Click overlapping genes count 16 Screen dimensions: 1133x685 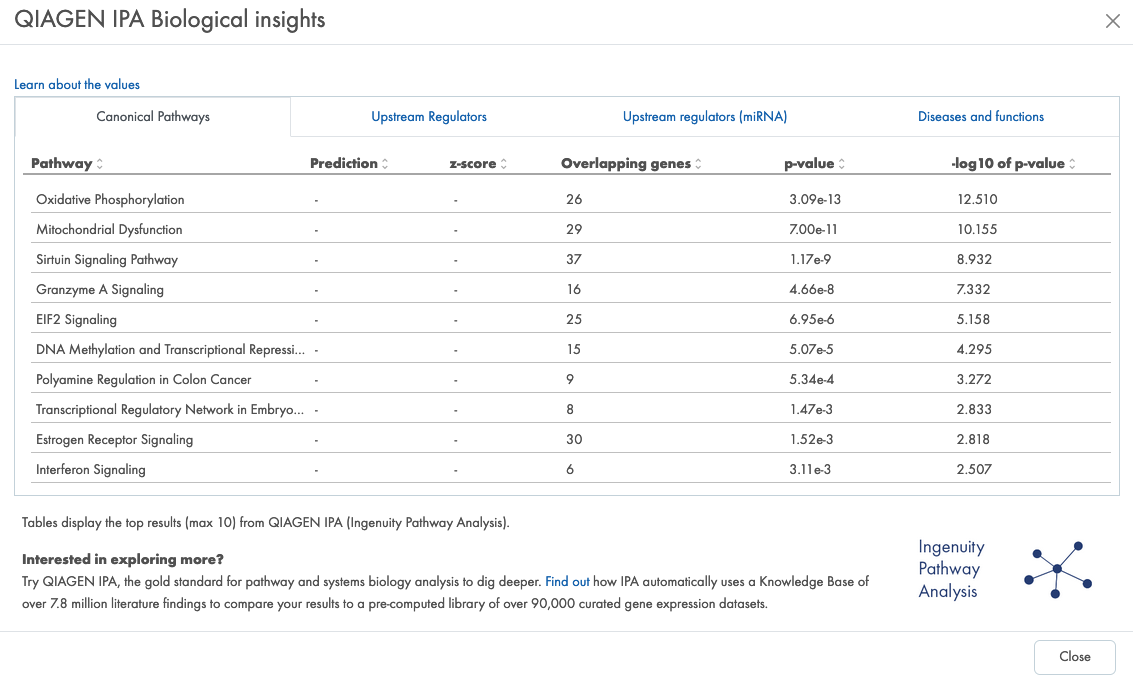pos(574,290)
